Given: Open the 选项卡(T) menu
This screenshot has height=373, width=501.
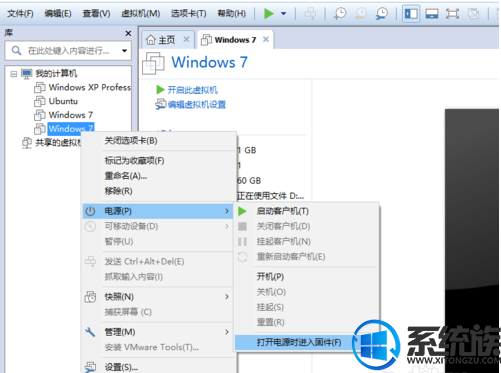Looking at the screenshot, I should tap(189, 14).
